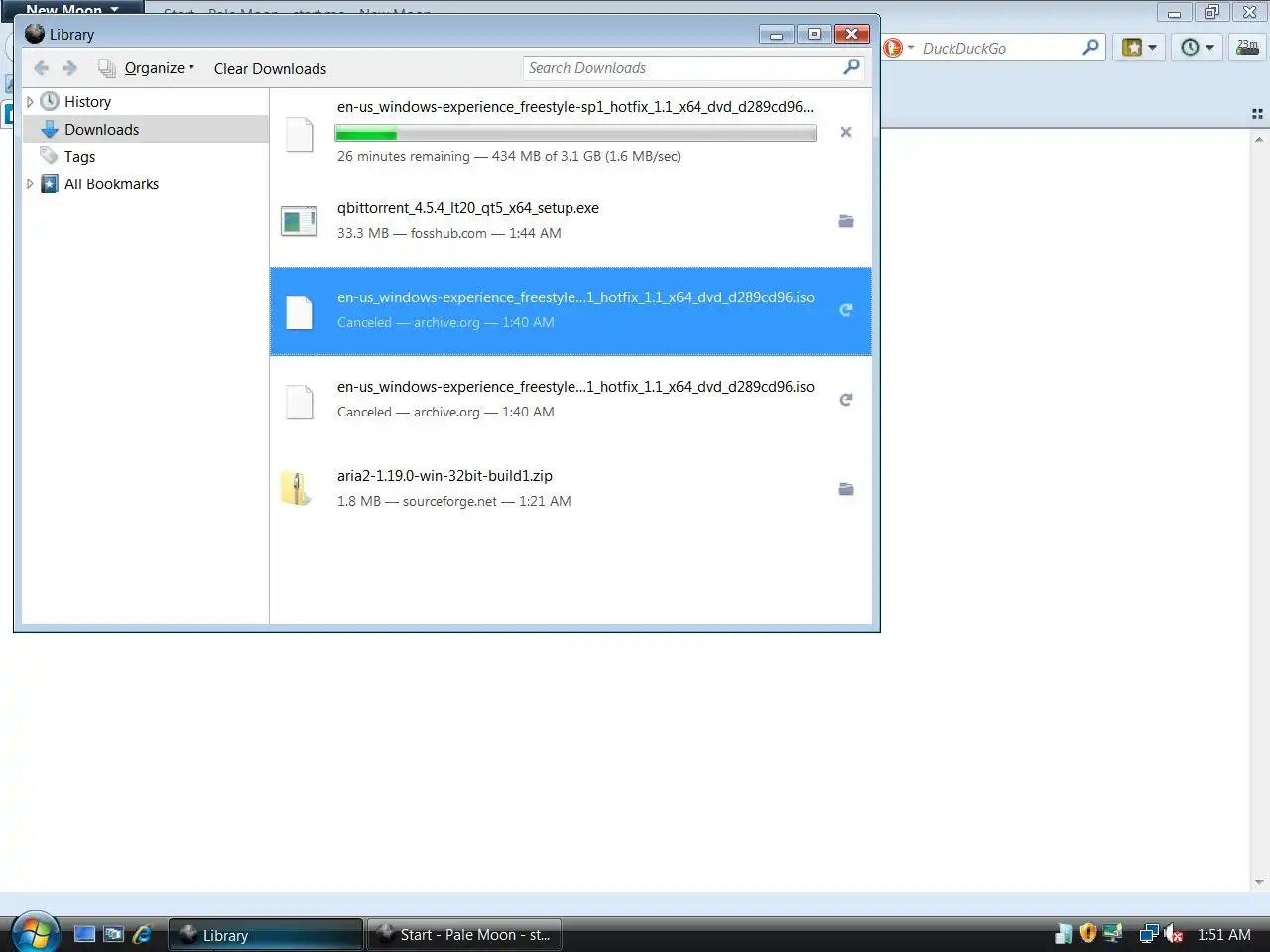Image resolution: width=1270 pixels, height=952 pixels.
Task: Select All Bookmarks in the sidebar
Action: click(111, 184)
